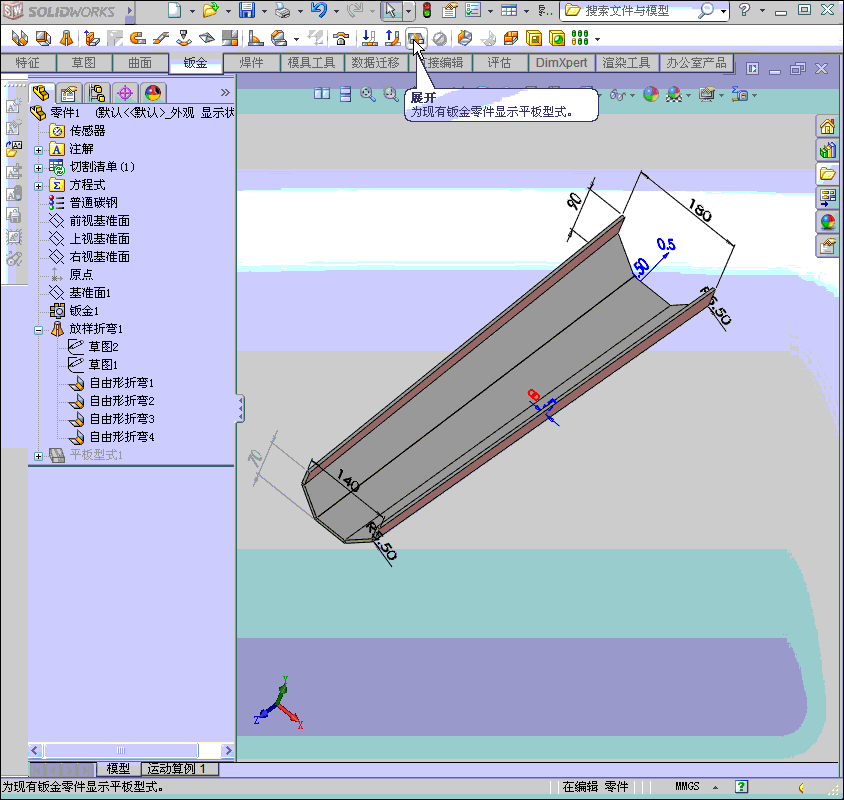Collapse the 放样折弯1 feature node
Screen dimensions: 844x800
(x=38, y=330)
